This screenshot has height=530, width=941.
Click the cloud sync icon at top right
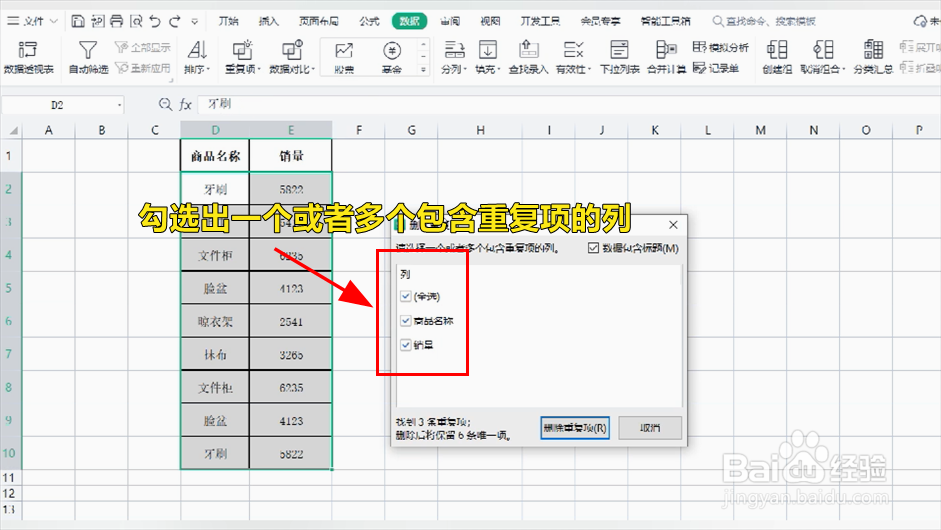(920, 22)
